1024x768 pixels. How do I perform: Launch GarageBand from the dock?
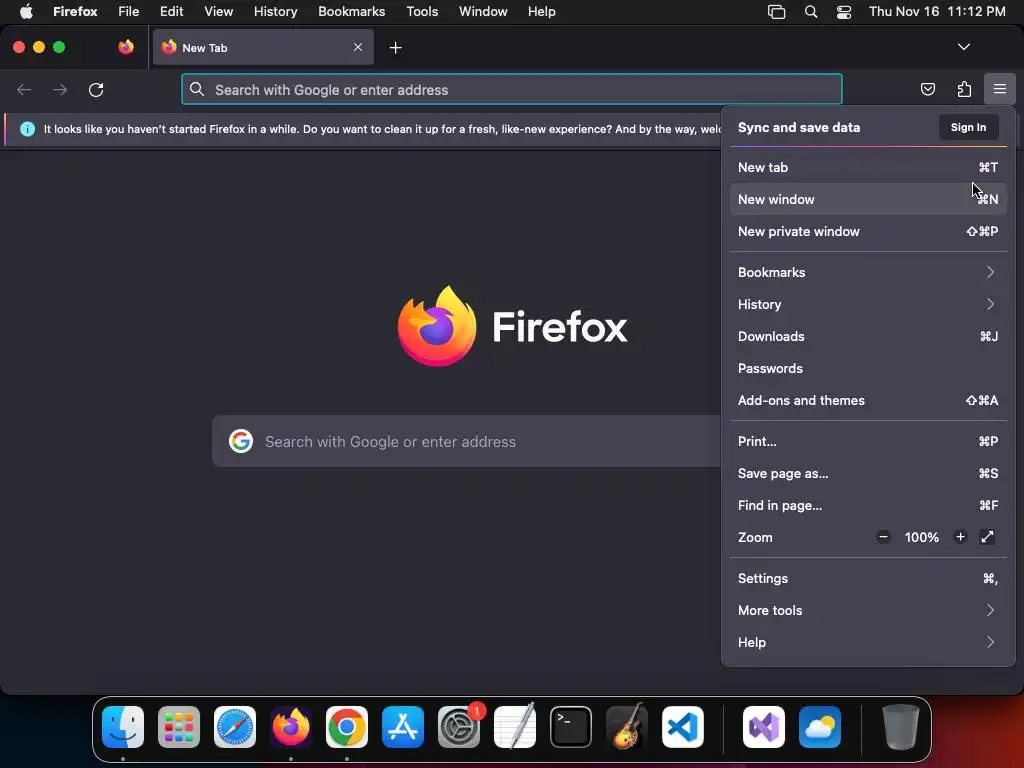coord(627,726)
